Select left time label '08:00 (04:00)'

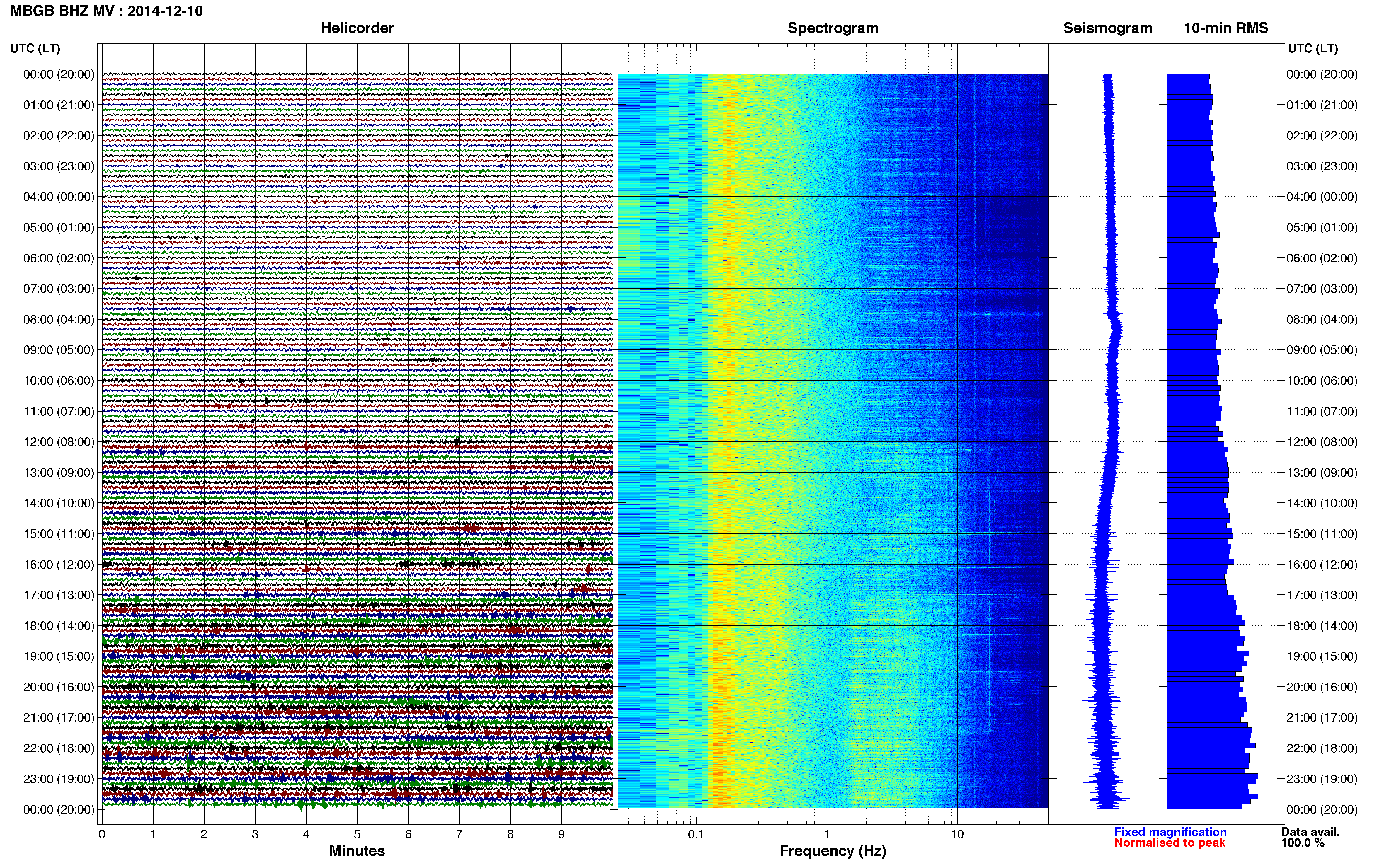pyautogui.click(x=59, y=319)
